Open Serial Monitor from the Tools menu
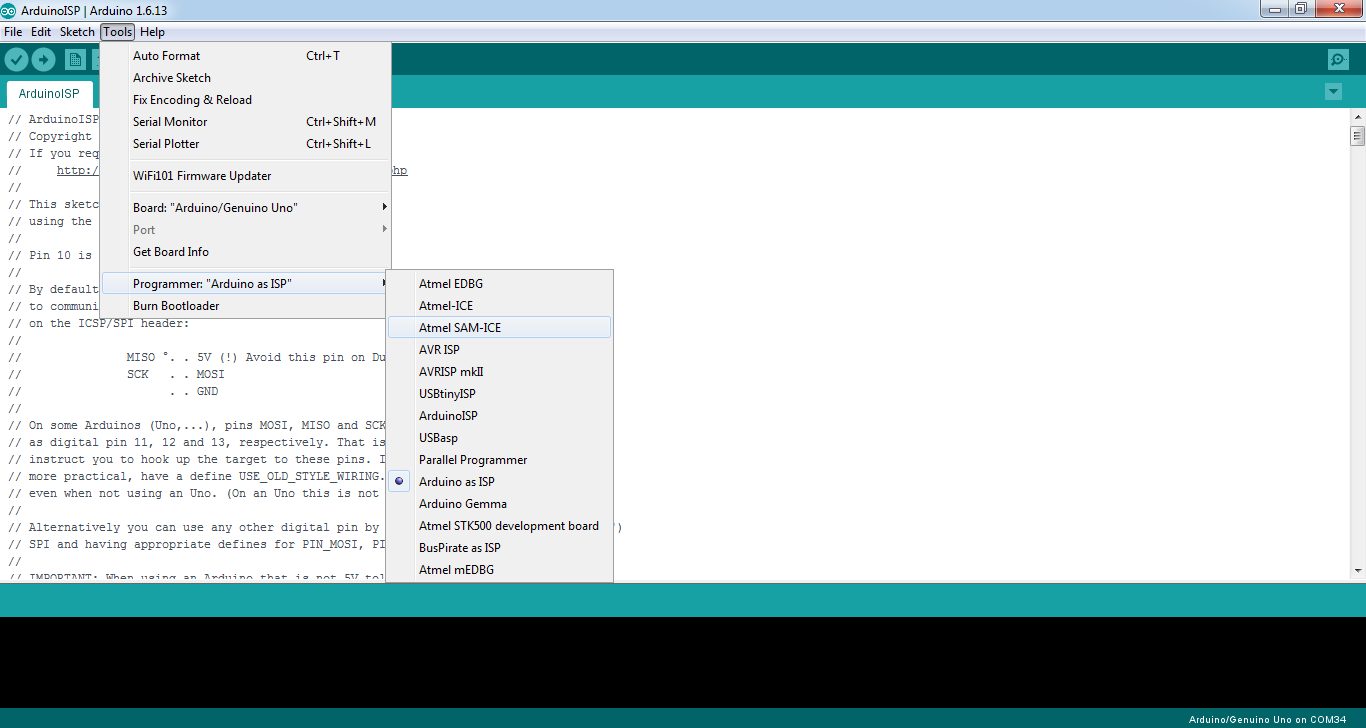This screenshot has width=1366, height=728. tap(245, 122)
